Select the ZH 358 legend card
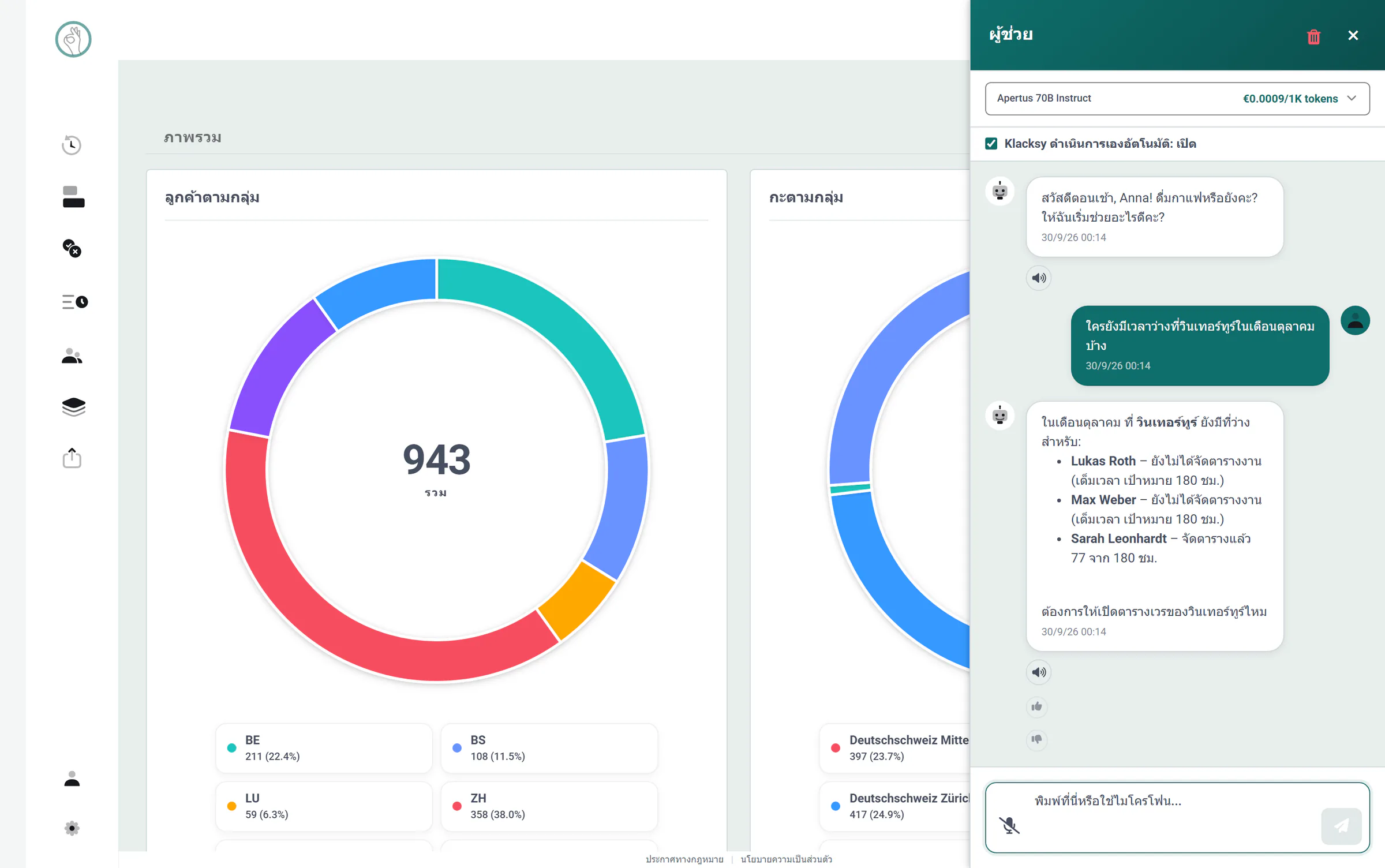Image resolution: width=1385 pixels, height=868 pixels. [549, 806]
